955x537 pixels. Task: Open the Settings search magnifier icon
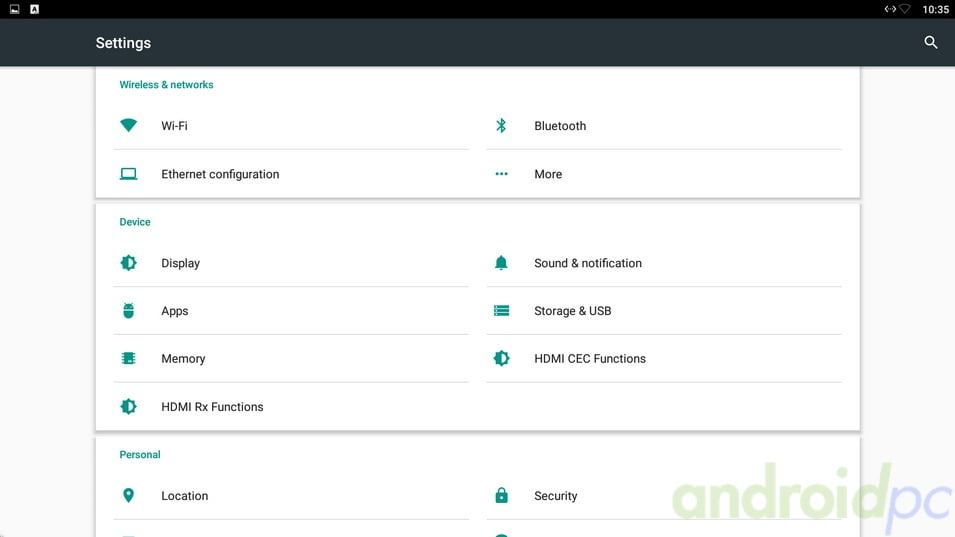pyautogui.click(x=931, y=42)
